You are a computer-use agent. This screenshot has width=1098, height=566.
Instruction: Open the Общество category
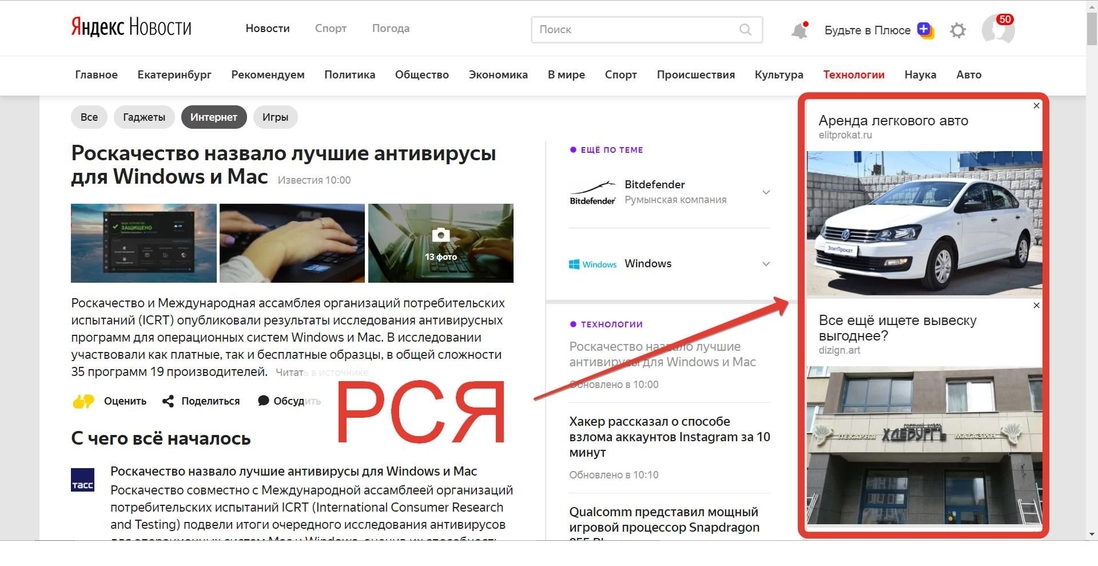[422, 75]
